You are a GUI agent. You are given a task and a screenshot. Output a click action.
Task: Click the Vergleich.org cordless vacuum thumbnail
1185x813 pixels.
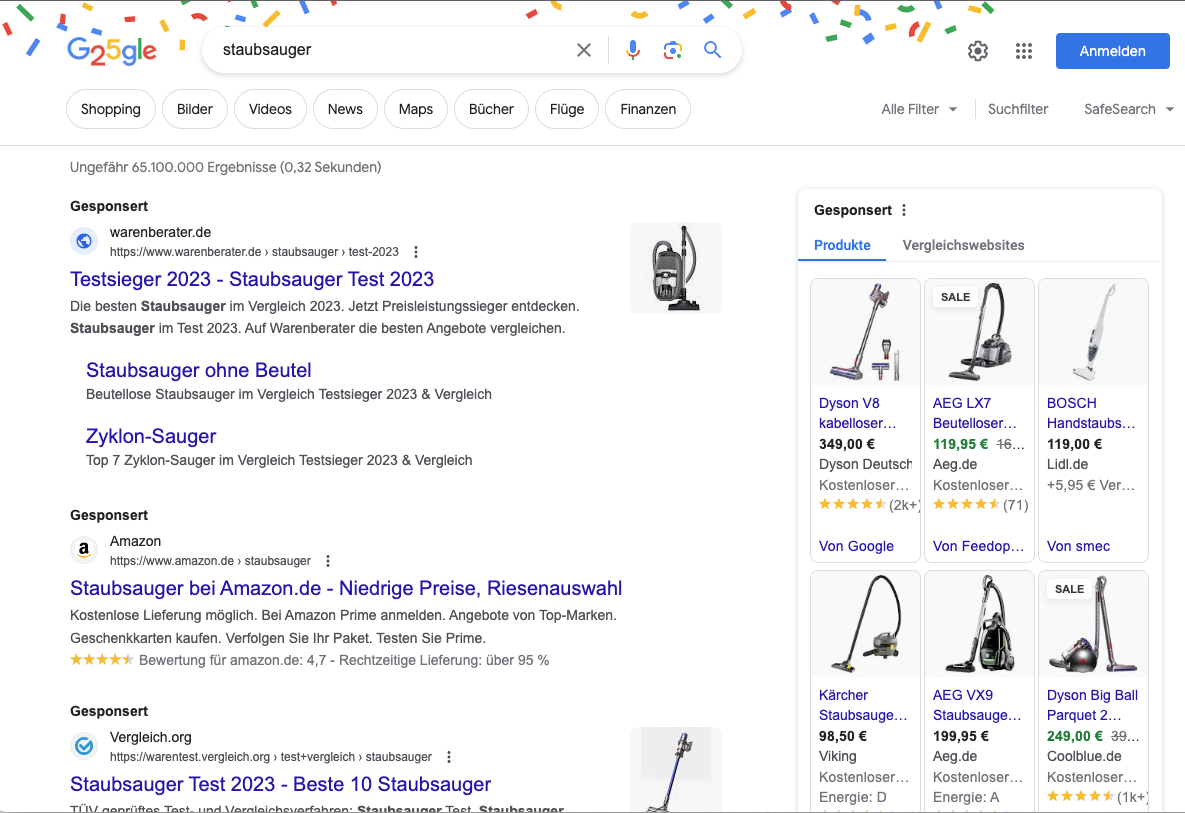[x=676, y=770]
